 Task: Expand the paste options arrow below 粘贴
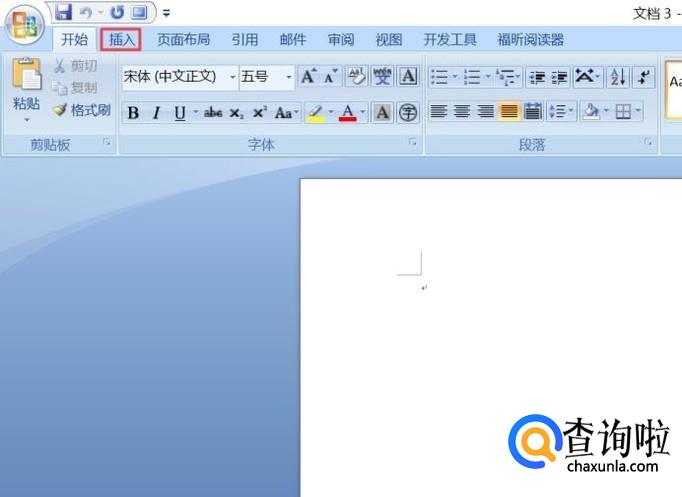tap(27, 120)
